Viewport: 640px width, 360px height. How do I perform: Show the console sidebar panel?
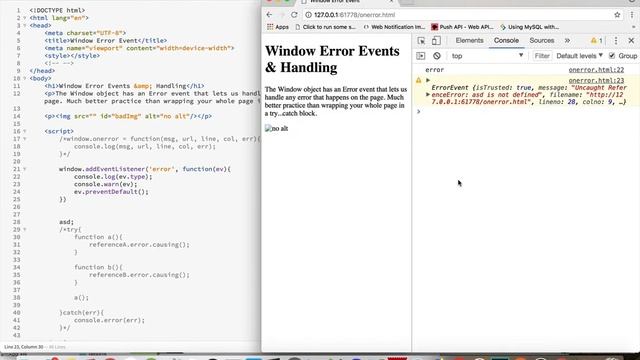[420, 56]
